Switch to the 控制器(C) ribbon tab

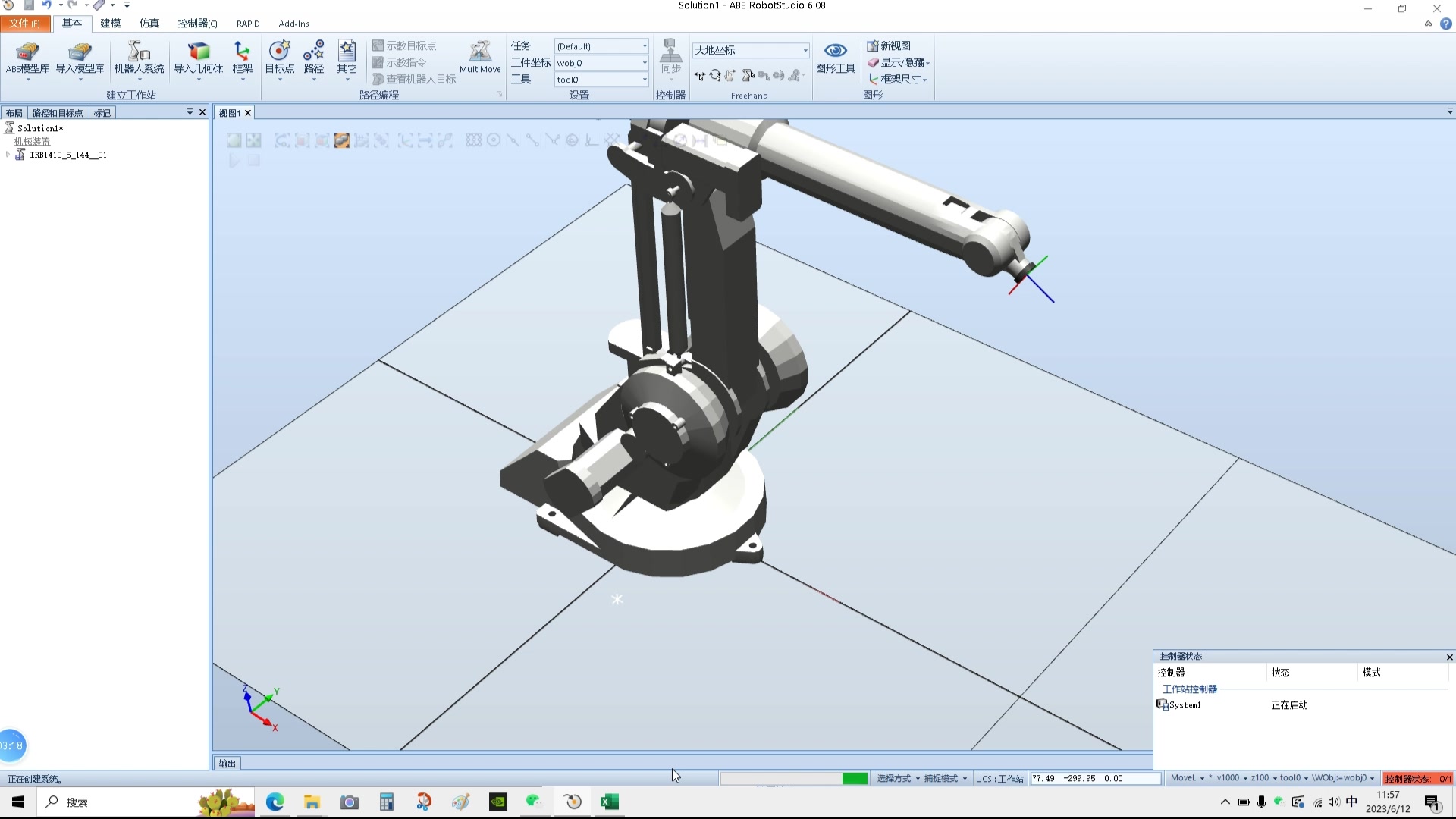[x=197, y=24]
